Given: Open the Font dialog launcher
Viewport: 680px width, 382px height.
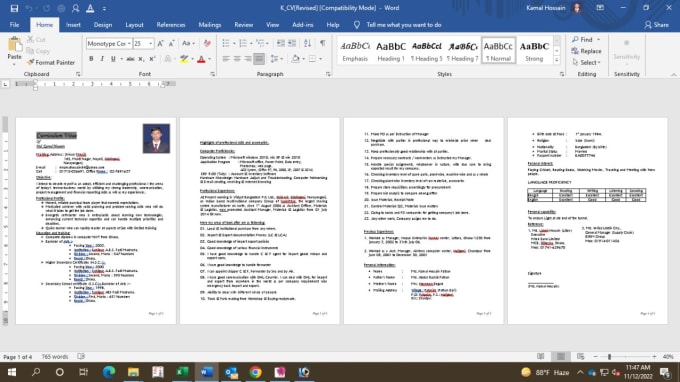Looking at the screenshot, I should (212, 74).
